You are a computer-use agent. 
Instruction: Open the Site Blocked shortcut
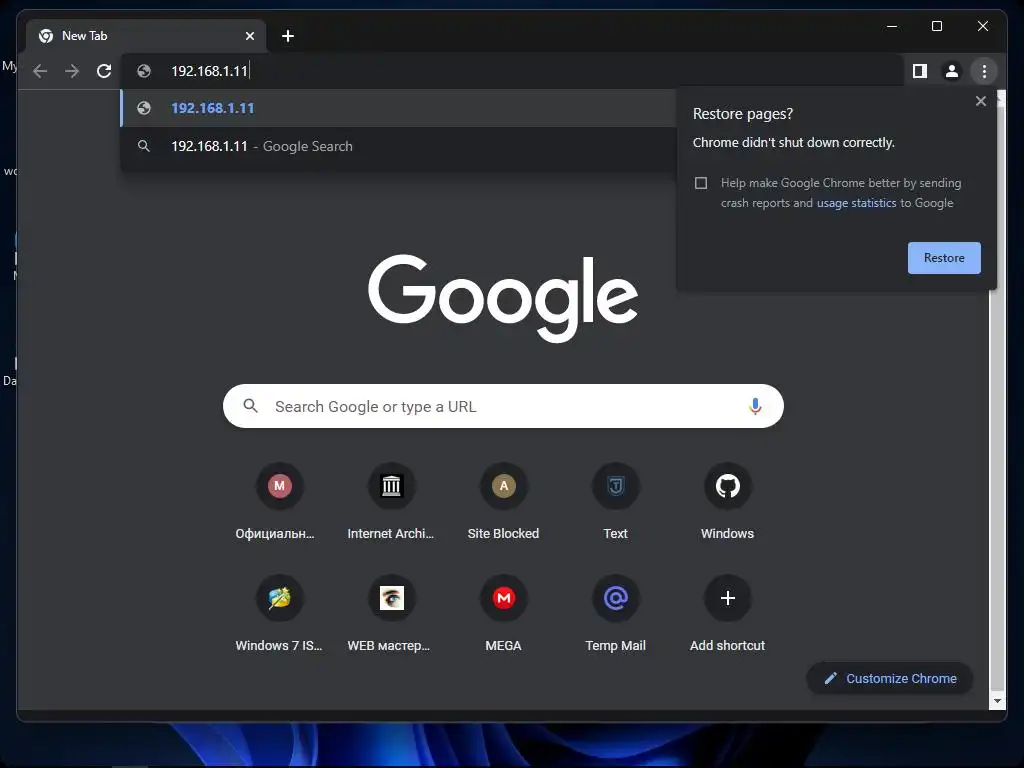point(504,502)
